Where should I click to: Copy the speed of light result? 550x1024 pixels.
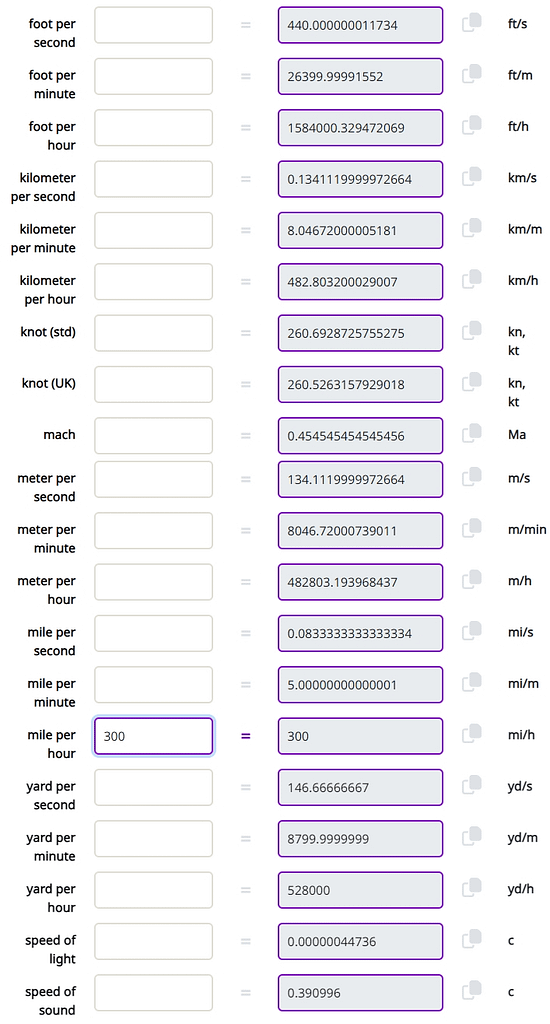pos(472,939)
